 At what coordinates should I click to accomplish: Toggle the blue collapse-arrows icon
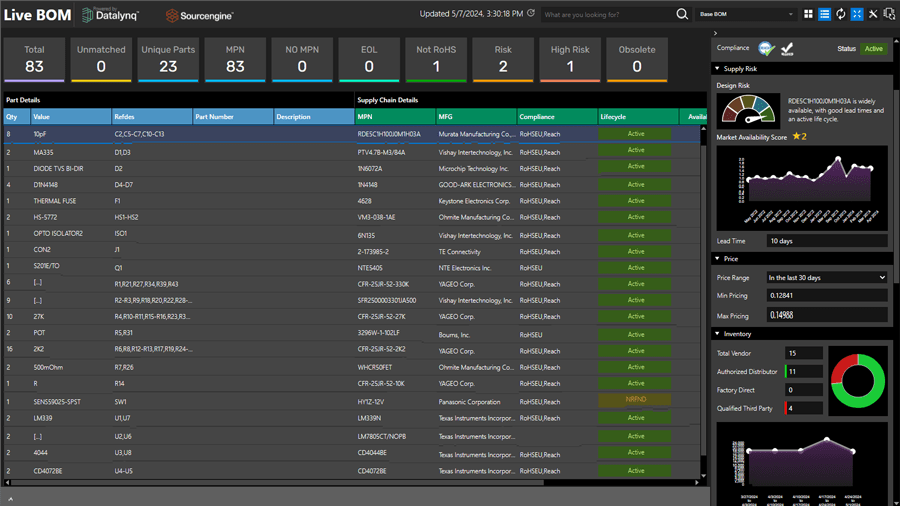[x=856, y=14]
